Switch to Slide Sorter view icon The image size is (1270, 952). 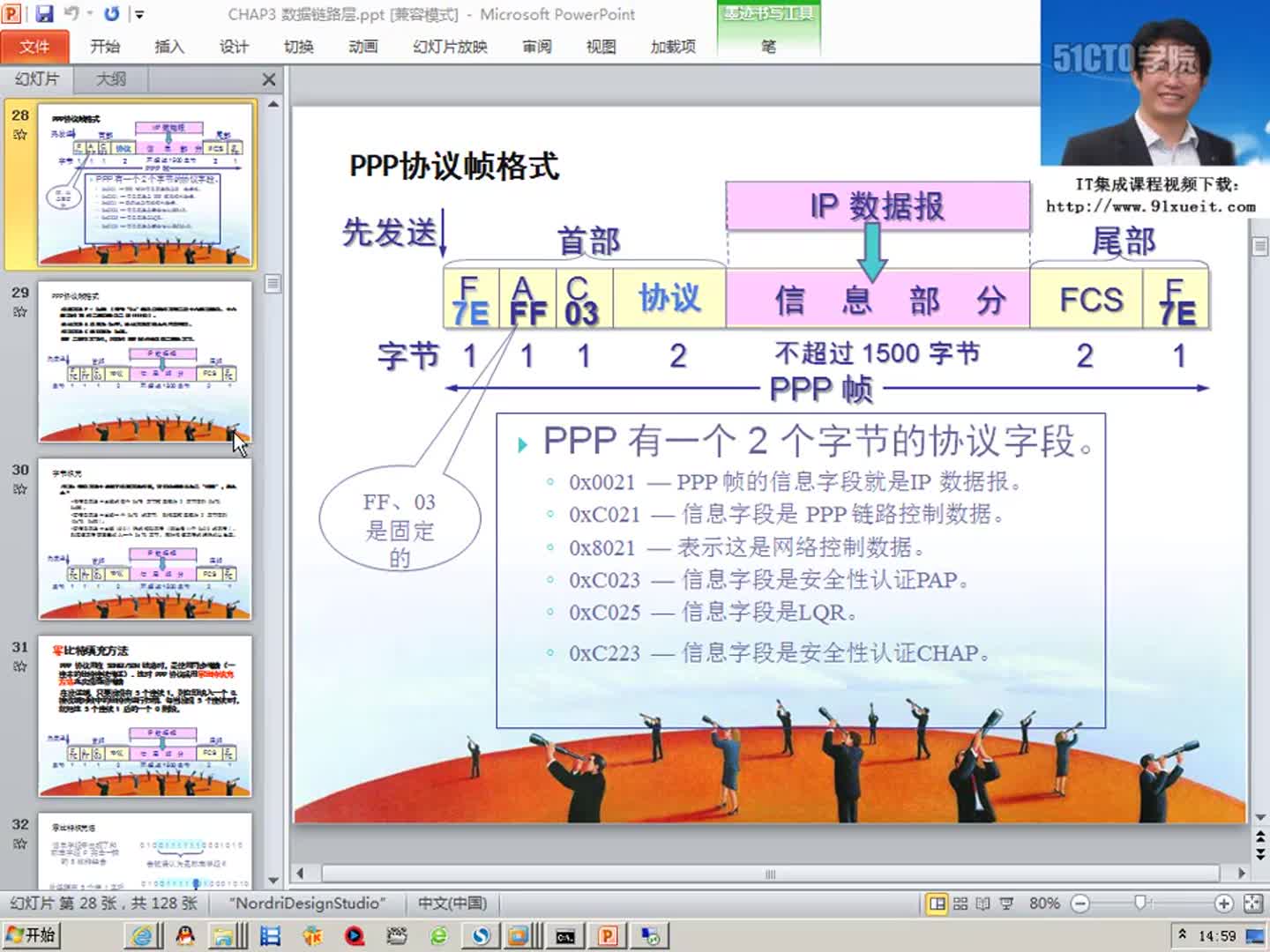coord(960,904)
